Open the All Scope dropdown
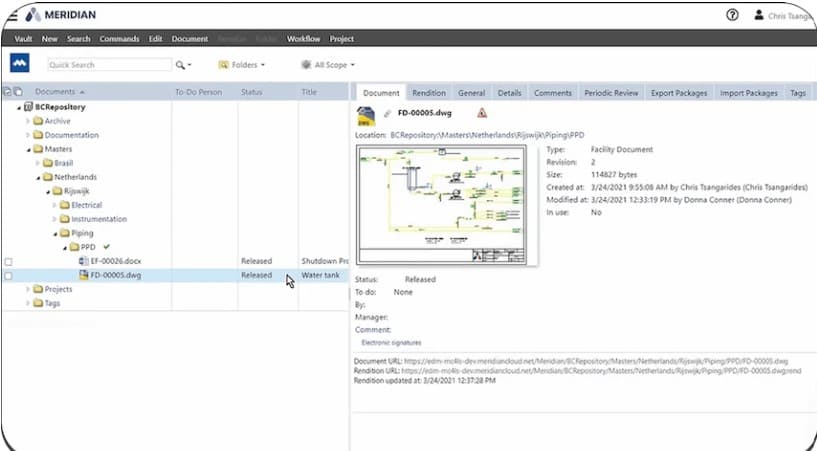Image resolution: width=817 pixels, height=451 pixels. (x=328, y=64)
